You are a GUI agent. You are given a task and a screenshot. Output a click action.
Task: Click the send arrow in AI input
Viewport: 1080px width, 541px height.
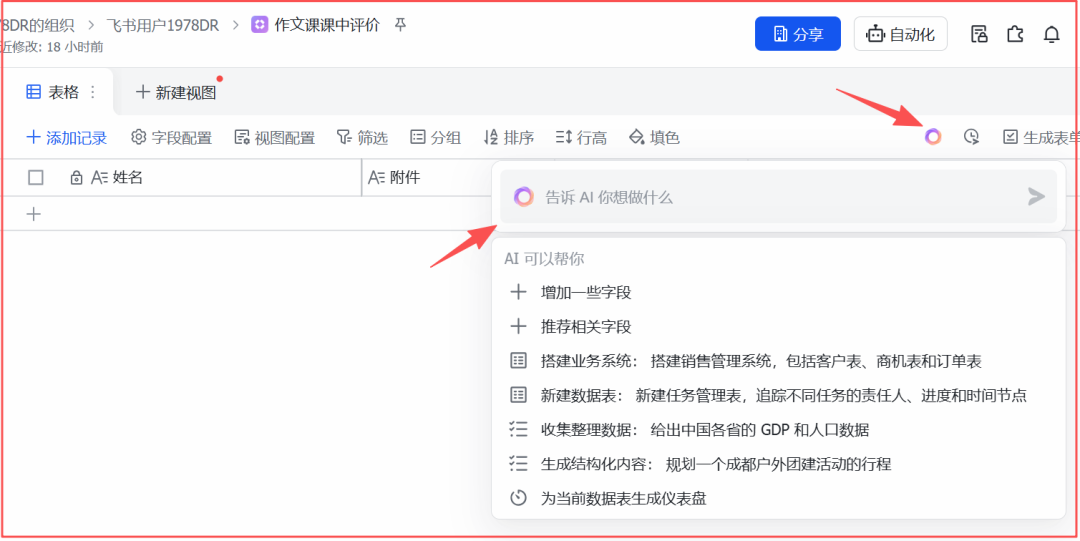1036,197
